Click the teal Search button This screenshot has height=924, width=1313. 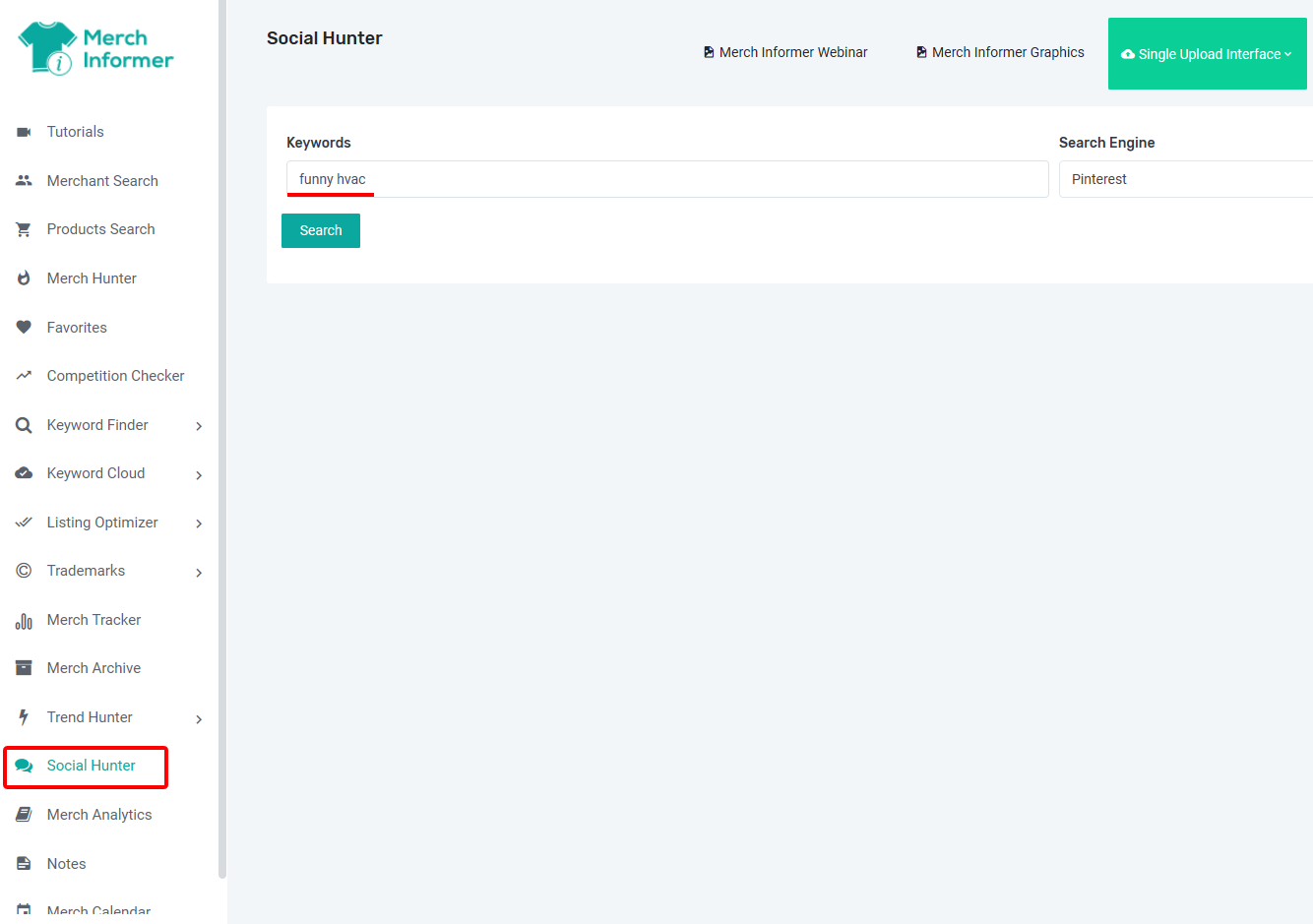pos(321,230)
